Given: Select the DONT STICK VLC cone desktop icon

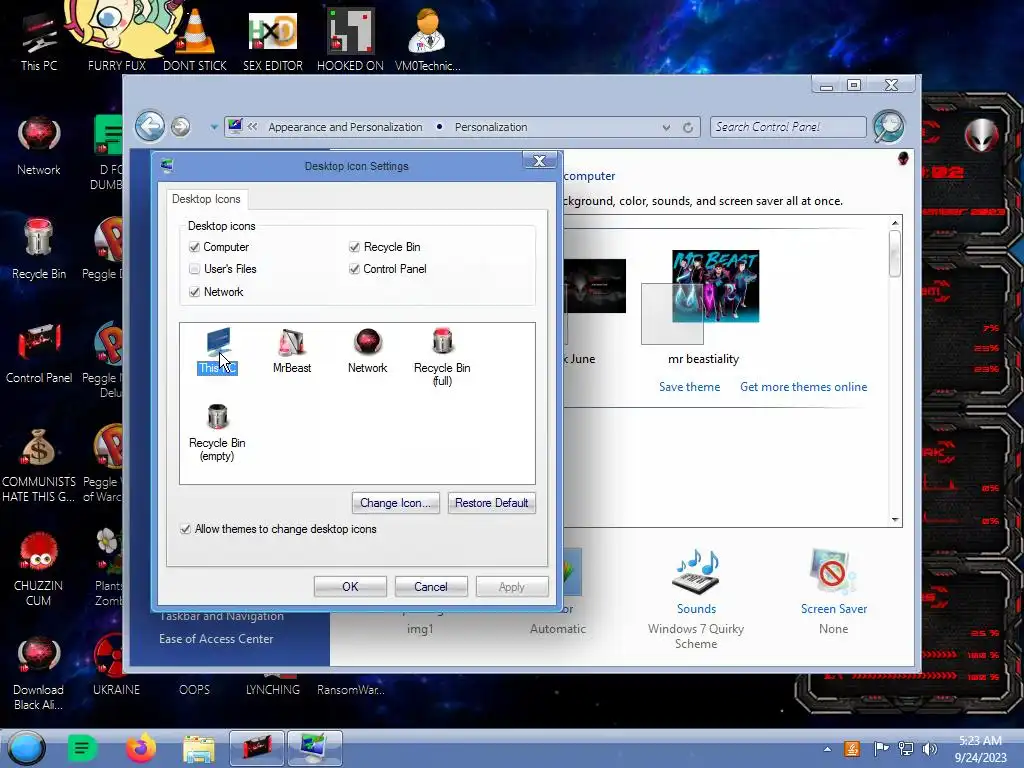Looking at the screenshot, I should pyautogui.click(x=195, y=40).
